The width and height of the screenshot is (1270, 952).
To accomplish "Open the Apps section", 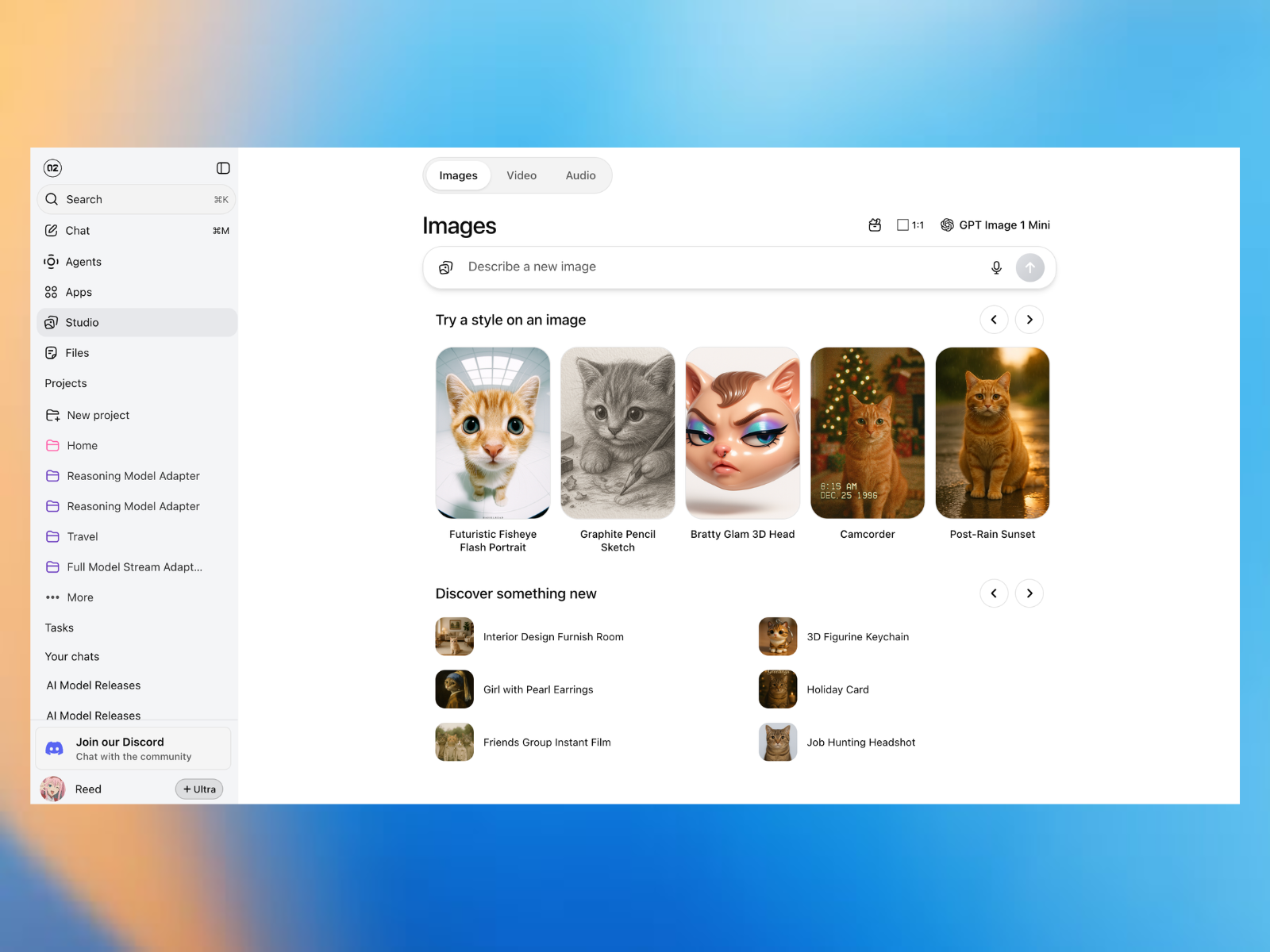I will (79, 292).
